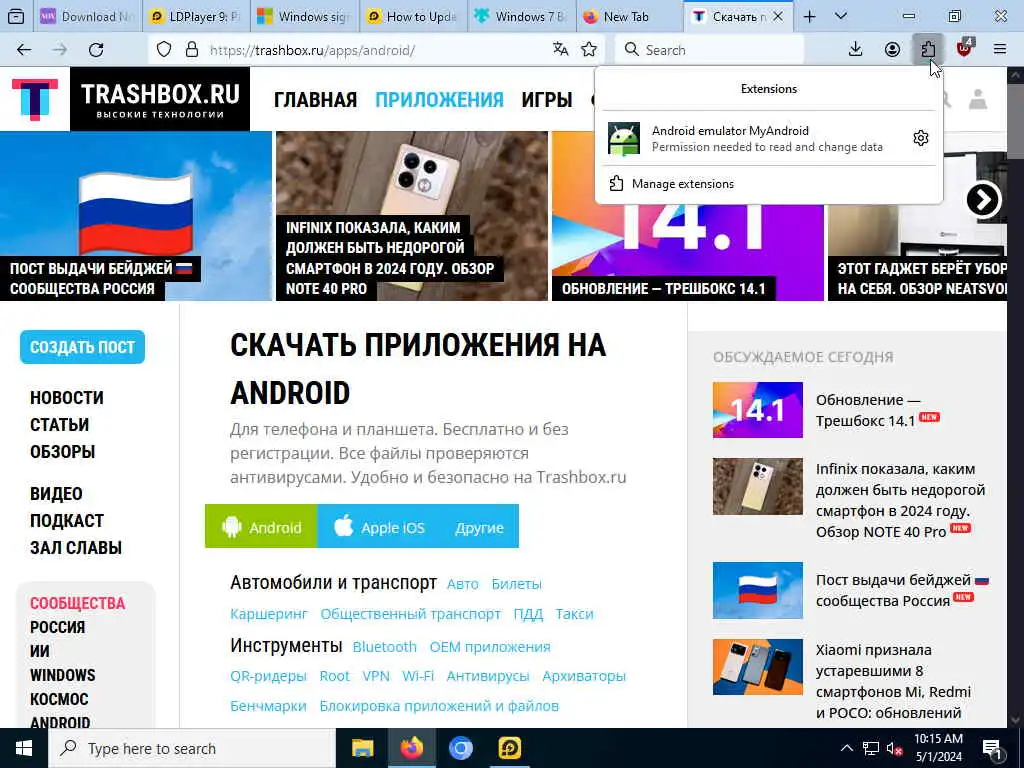Click the uBlock Origin extension icon

point(964,48)
